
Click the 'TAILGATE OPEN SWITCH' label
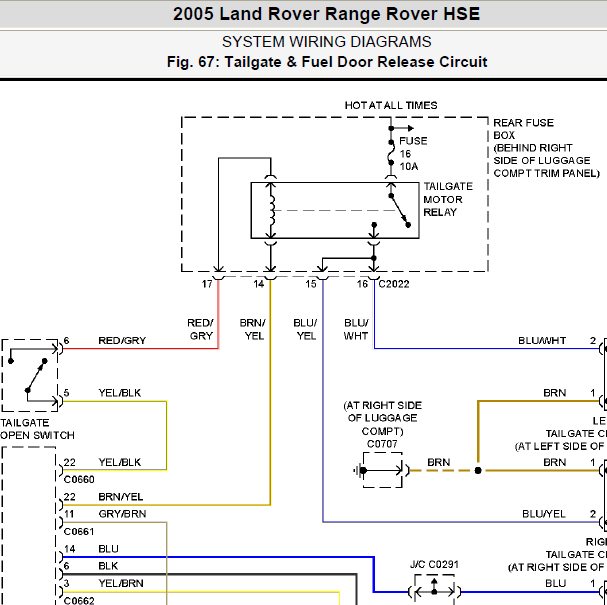tap(37, 429)
